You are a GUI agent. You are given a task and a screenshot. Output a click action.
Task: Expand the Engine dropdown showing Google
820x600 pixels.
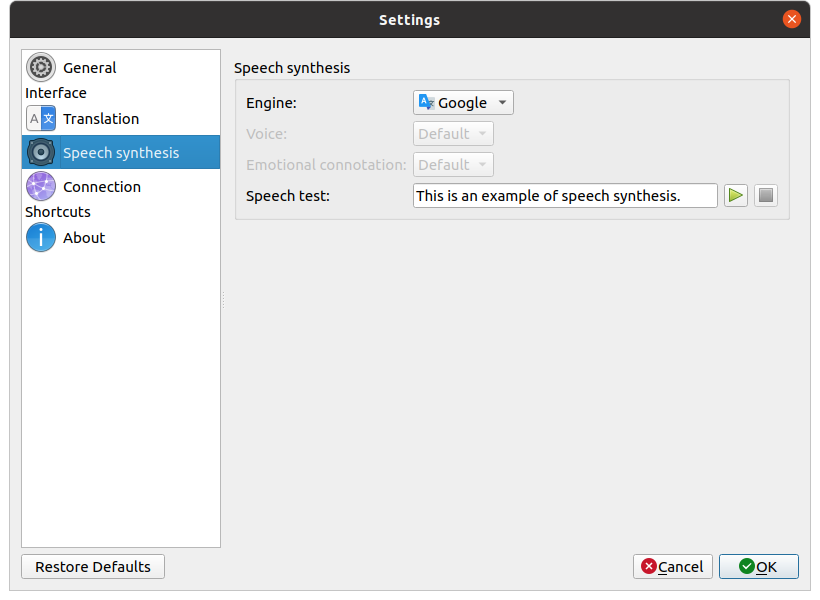(463, 103)
